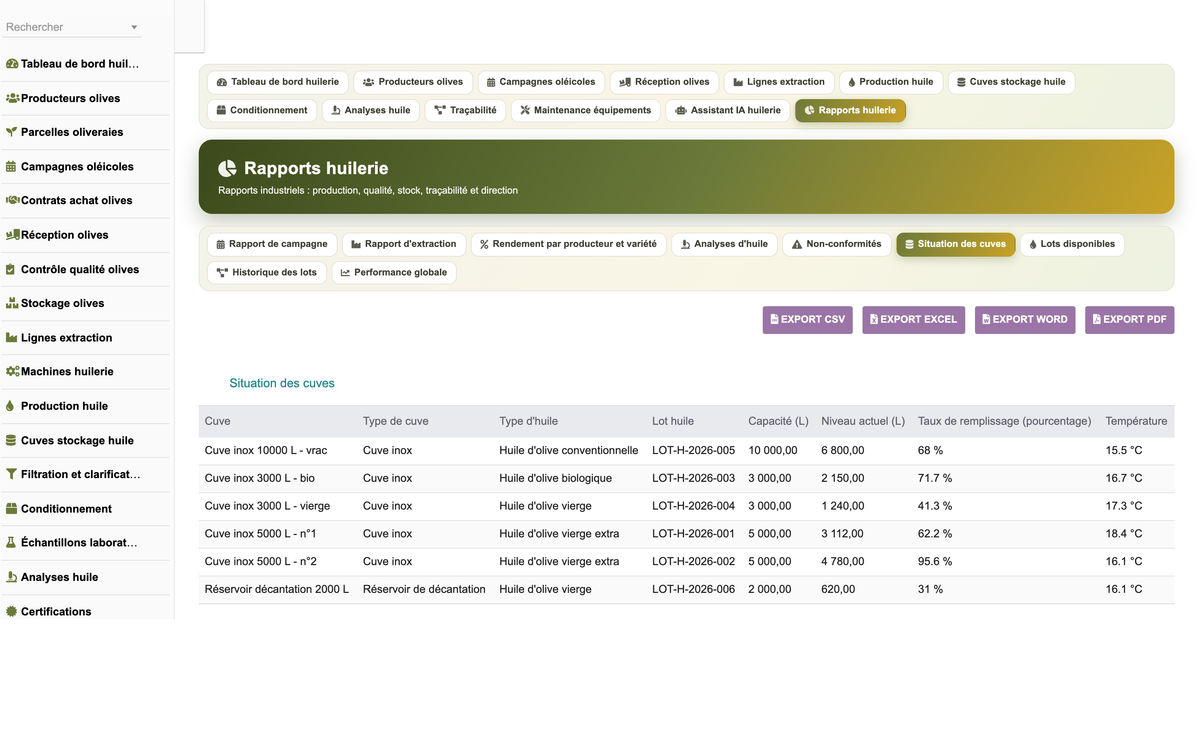Click the file icon on EXPORT WORD
Screen dimensions: 1200x743
[x=986, y=320]
